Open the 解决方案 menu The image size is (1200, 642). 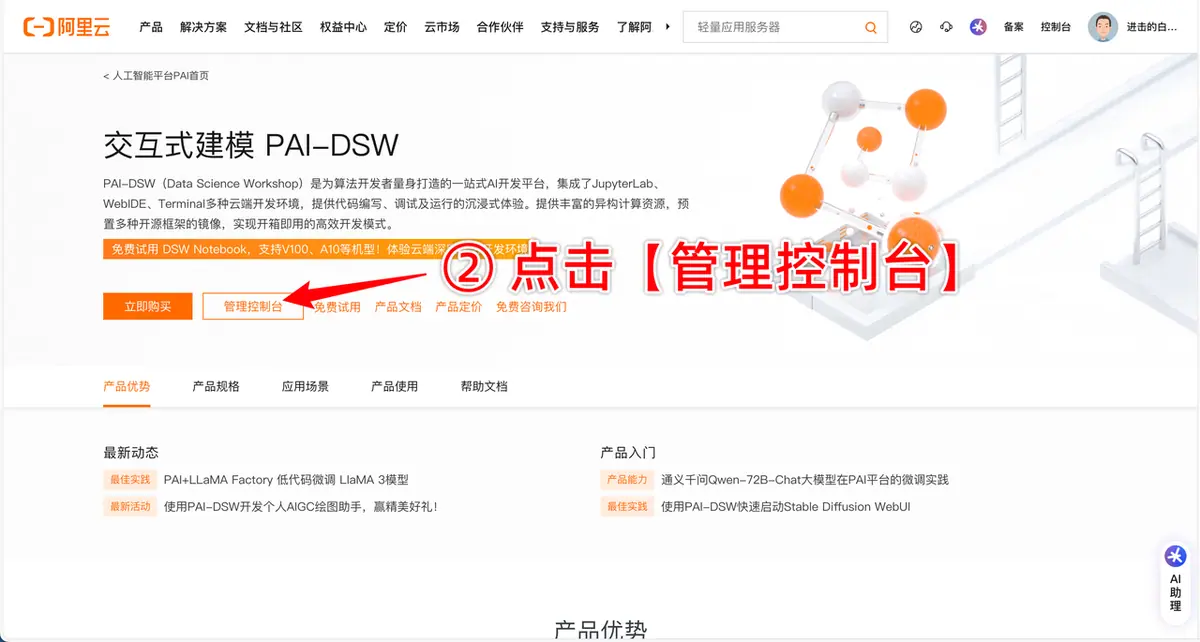point(204,27)
